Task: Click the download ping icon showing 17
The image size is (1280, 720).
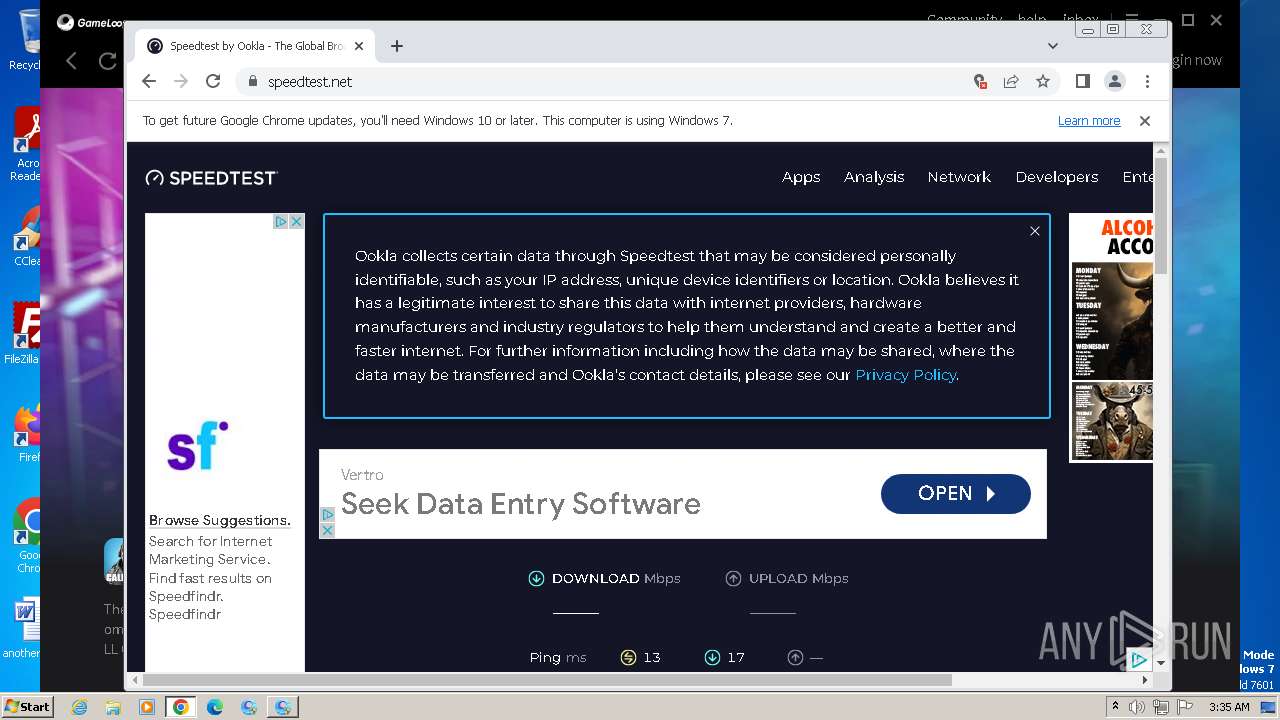Action: 712,657
